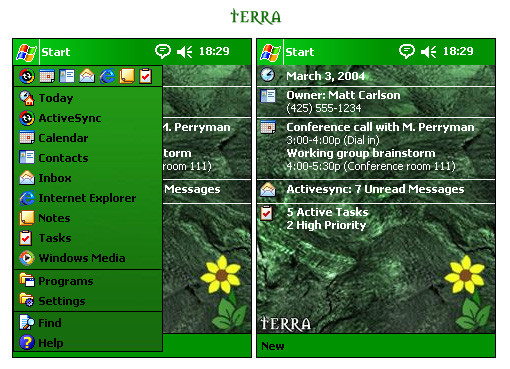Open the inbox envelope icon beside Activesync messages
The image size is (510, 369).
[x=268, y=190]
